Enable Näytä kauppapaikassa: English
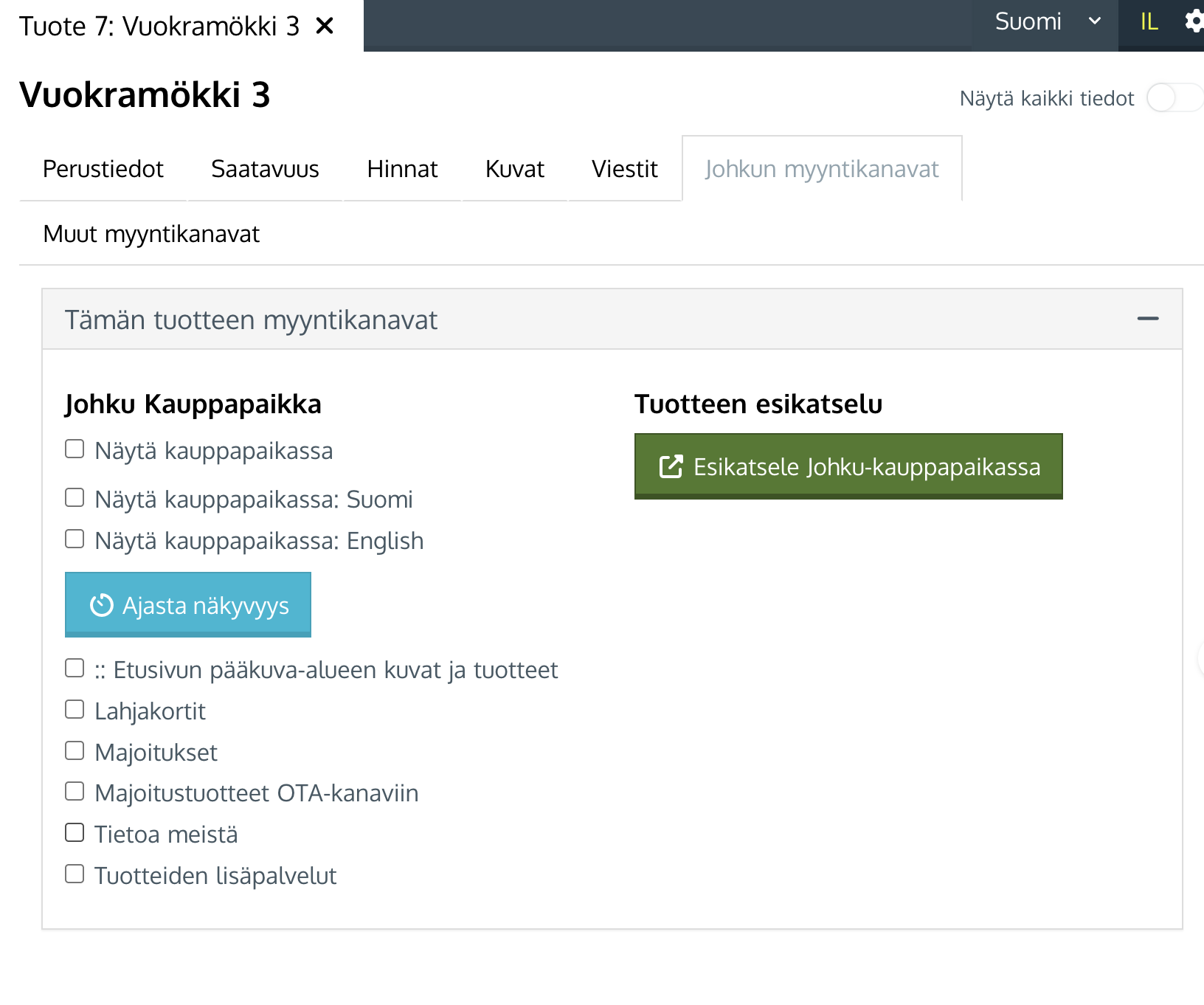The image size is (1204, 1005). [x=75, y=539]
